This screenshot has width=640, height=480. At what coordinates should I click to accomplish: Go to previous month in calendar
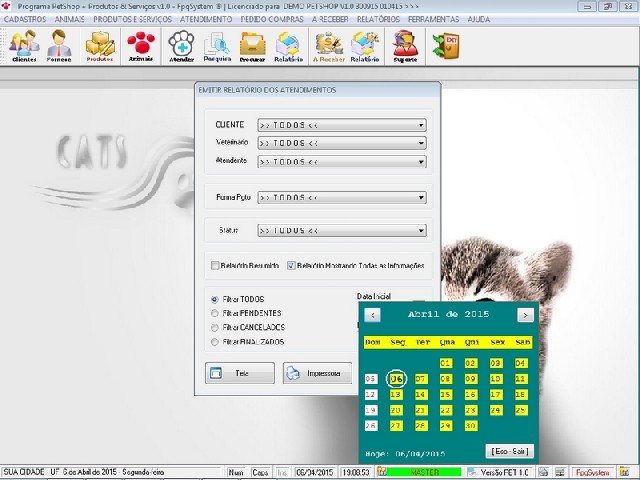click(373, 315)
